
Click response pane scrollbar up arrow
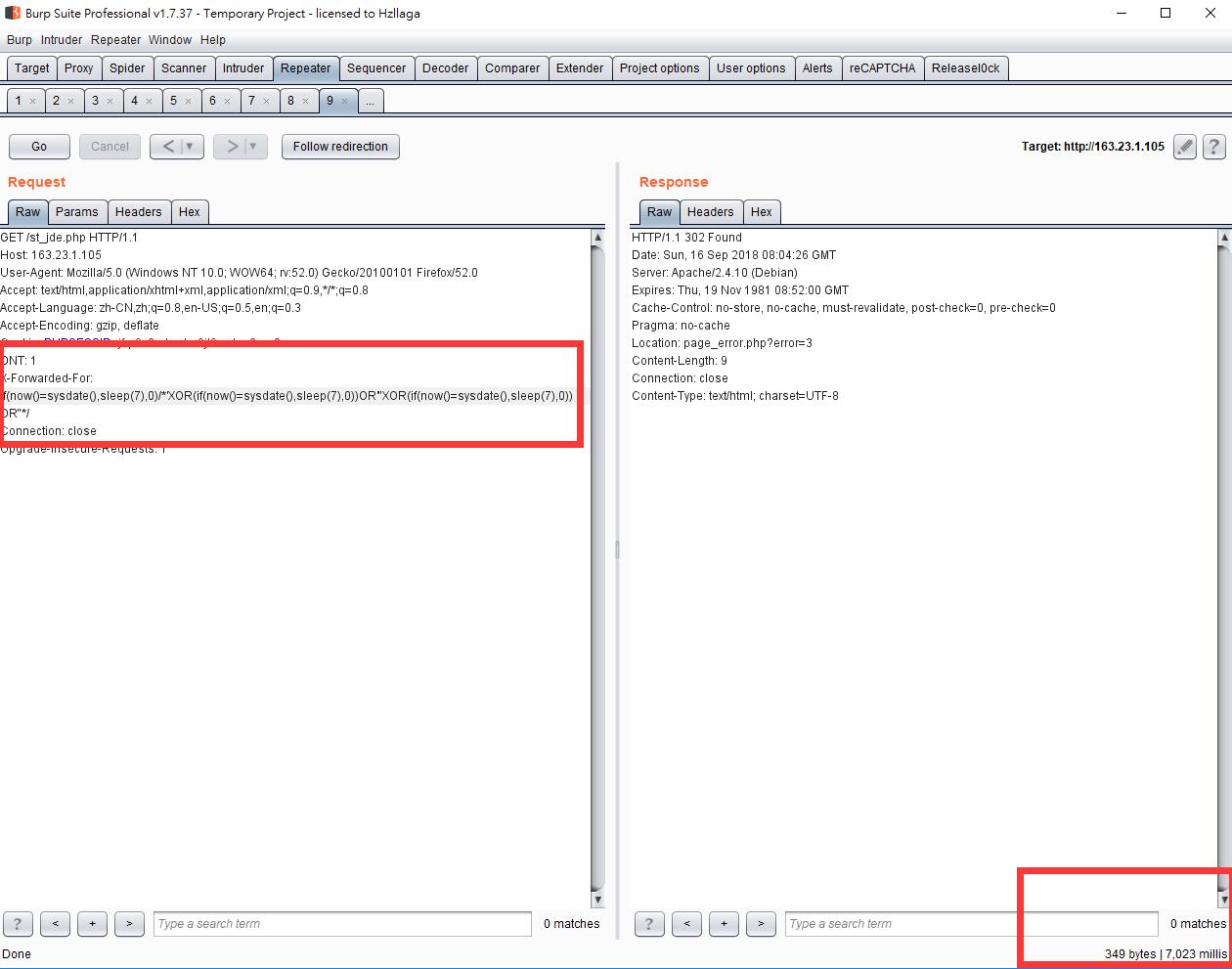click(x=1223, y=238)
